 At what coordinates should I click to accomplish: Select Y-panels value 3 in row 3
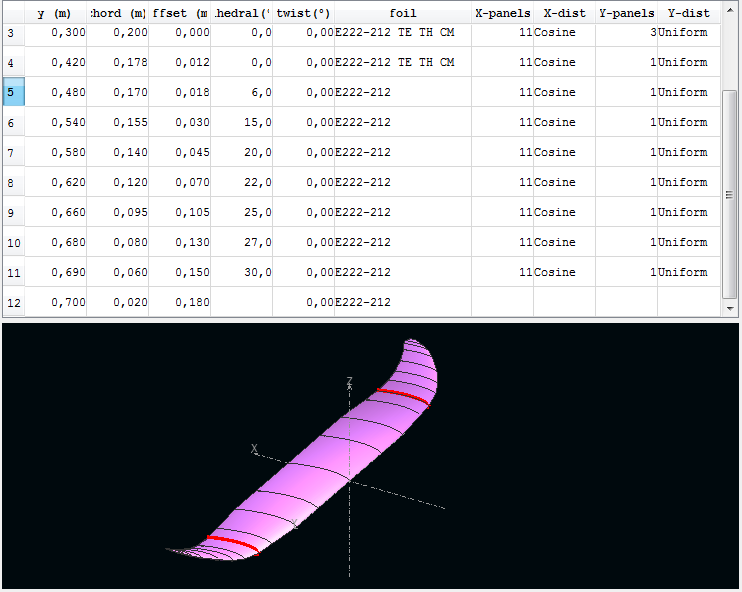[x=626, y=32]
